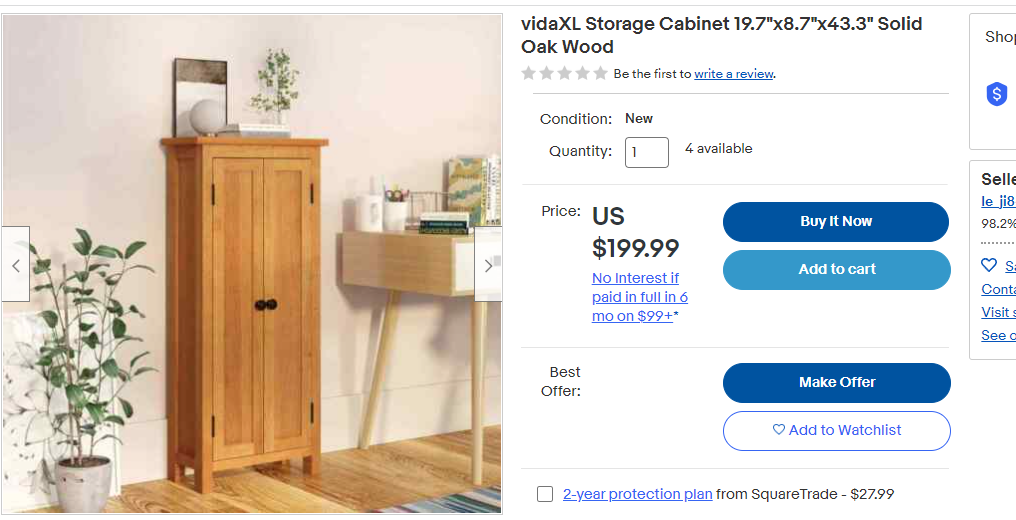Viewport: 1016px width, 520px height.
Task: Open the write a review link
Action: tap(733, 74)
